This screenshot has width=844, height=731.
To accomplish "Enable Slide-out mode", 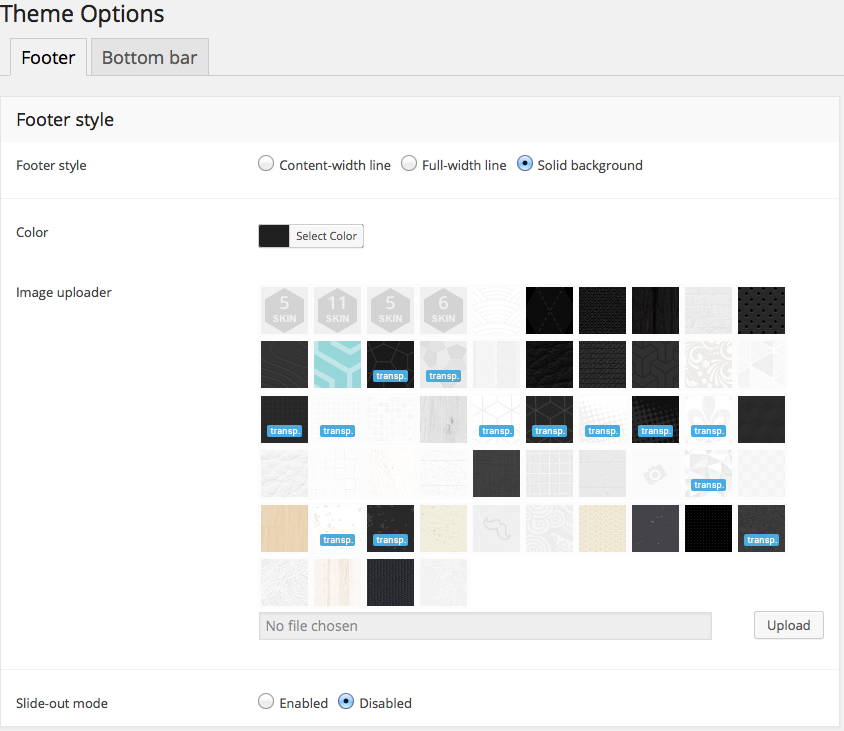I will [x=266, y=702].
